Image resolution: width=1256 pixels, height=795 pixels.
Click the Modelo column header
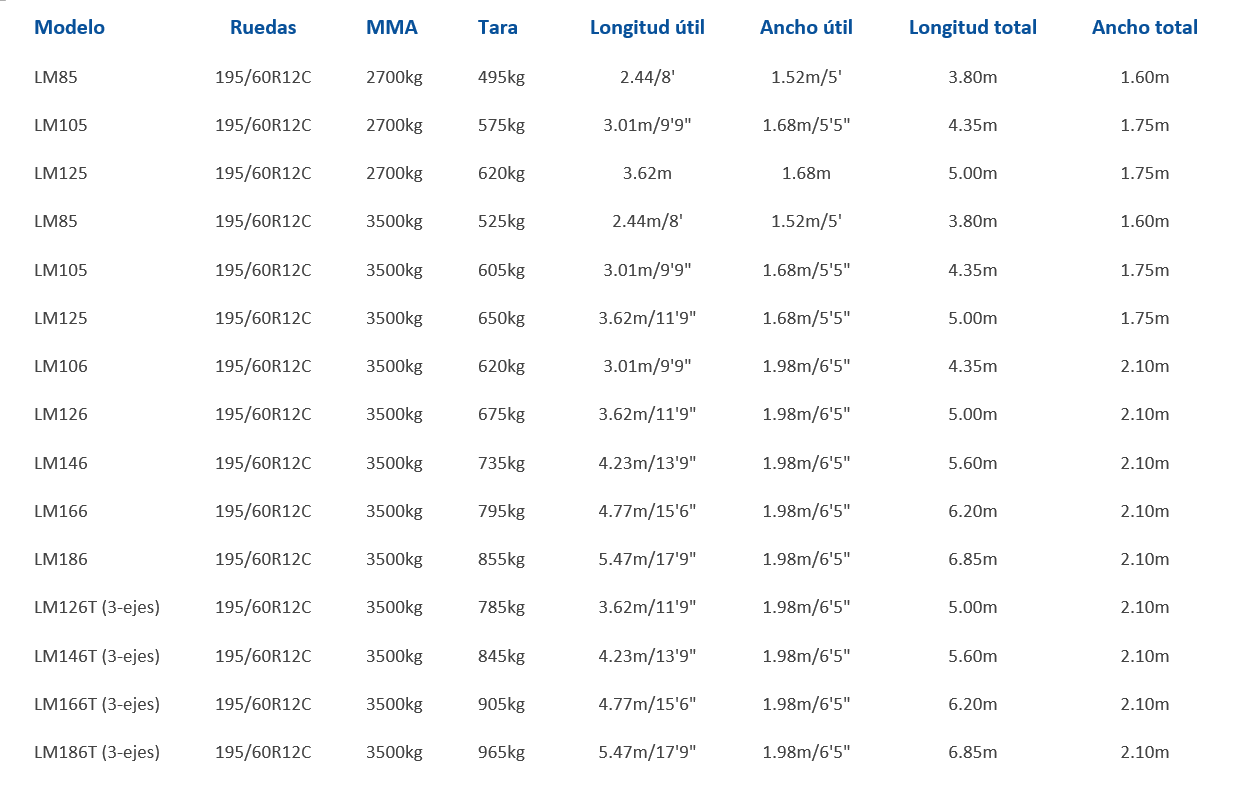[69, 28]
